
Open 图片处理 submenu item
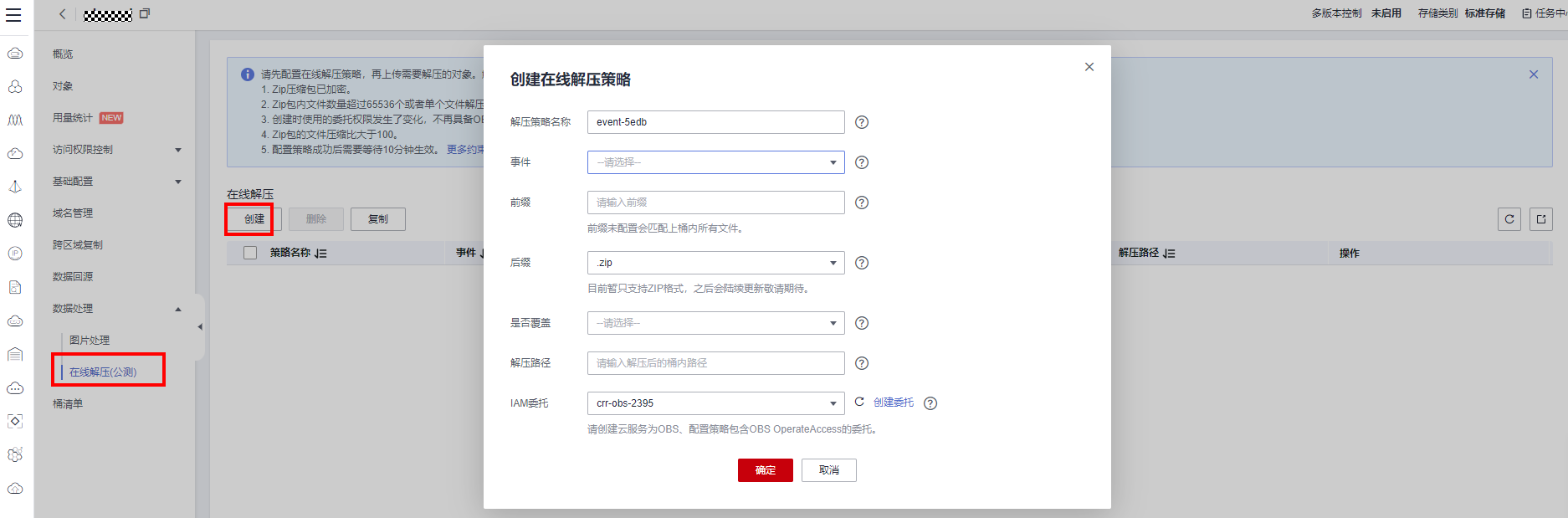(x=90, y=341)
